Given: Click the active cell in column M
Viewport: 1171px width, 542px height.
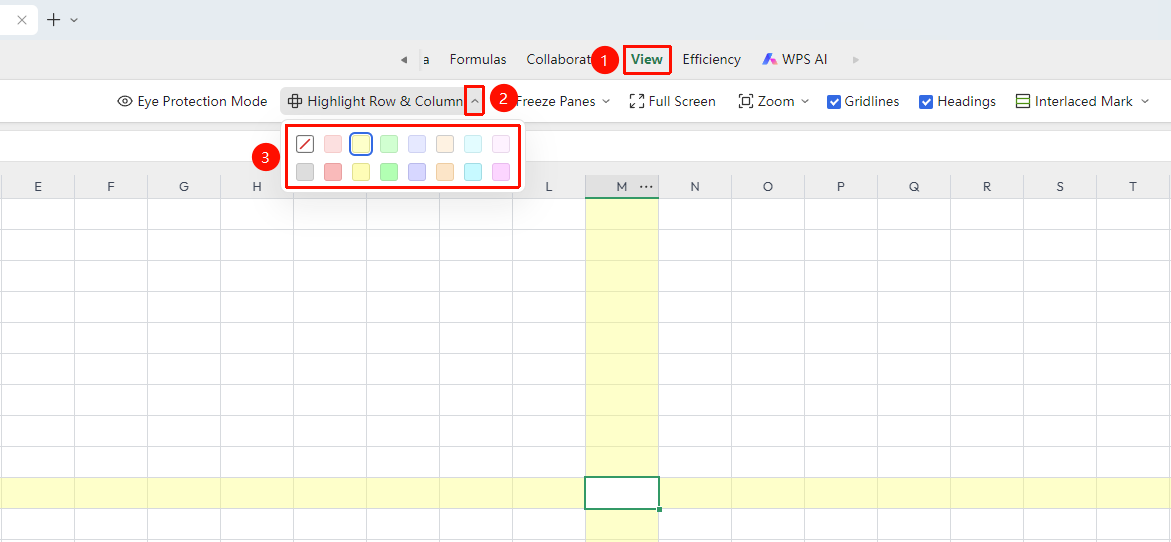Looking at the screenshot, I should [622, 493].
